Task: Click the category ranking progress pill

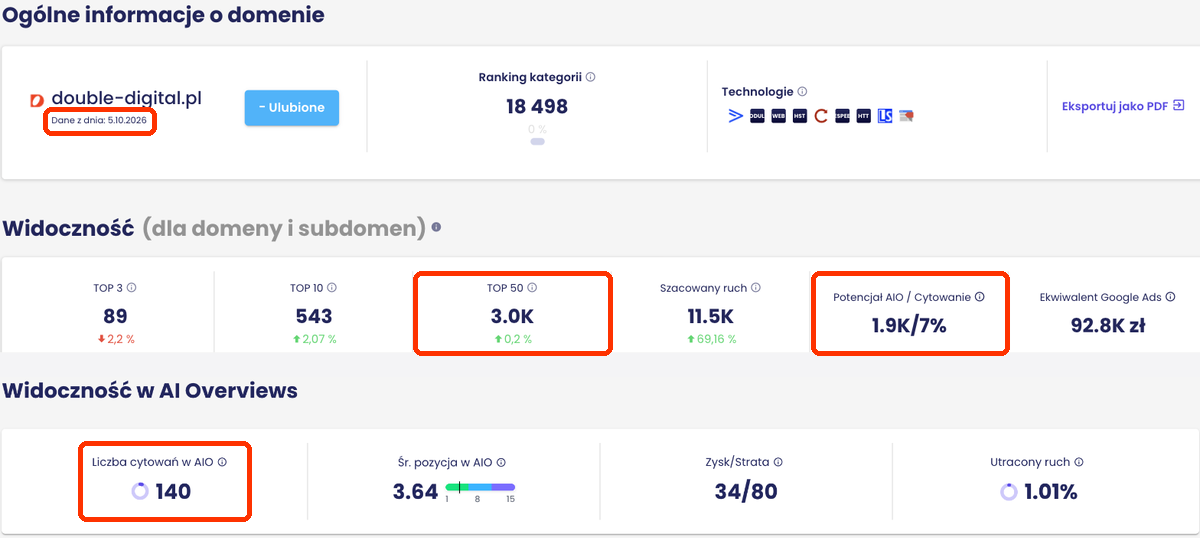Action: 537,142
